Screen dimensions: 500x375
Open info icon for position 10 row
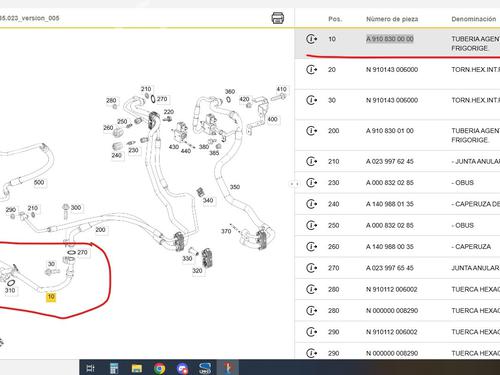coord(311,39)
